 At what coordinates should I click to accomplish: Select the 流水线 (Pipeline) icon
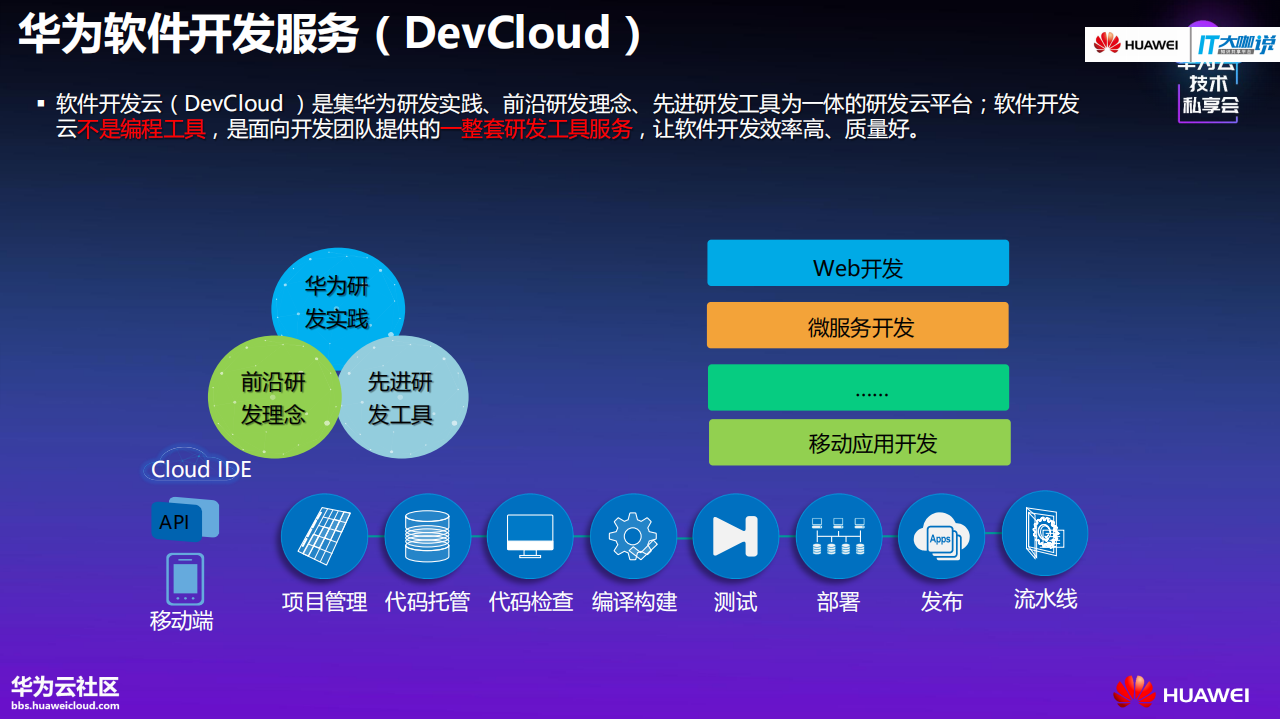[1045, 536]
